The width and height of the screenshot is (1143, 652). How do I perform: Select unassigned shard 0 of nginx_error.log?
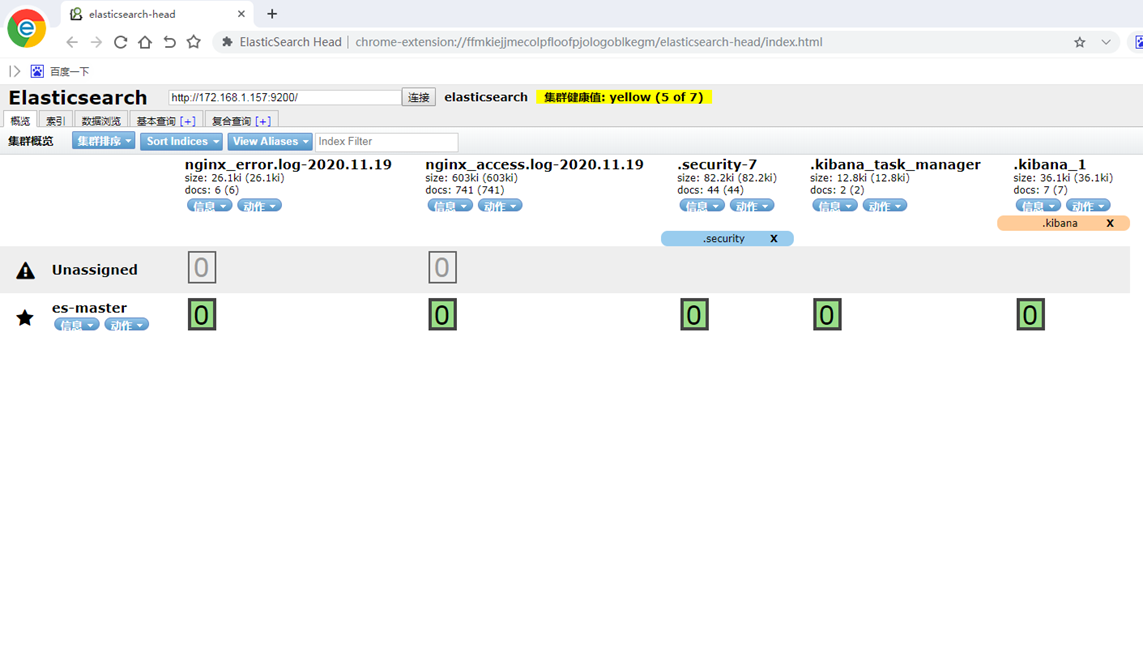point(202,268)
